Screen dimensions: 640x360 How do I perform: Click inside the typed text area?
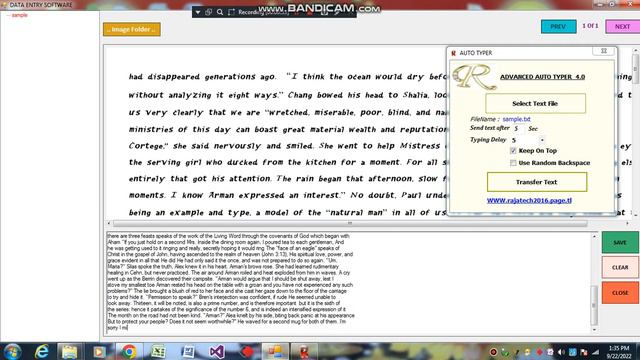click(349, 282)
